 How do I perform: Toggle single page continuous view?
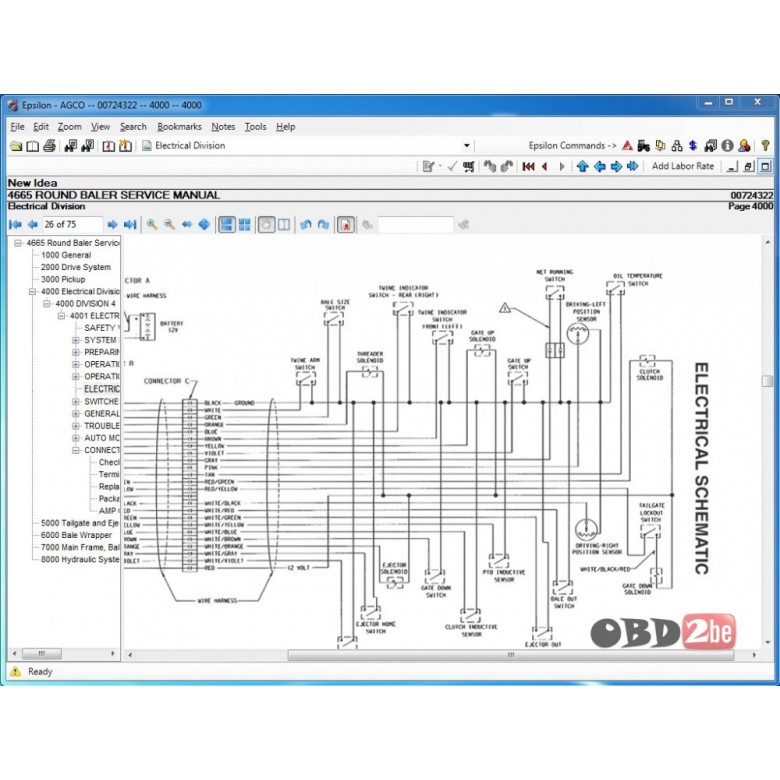click(227, 225)
